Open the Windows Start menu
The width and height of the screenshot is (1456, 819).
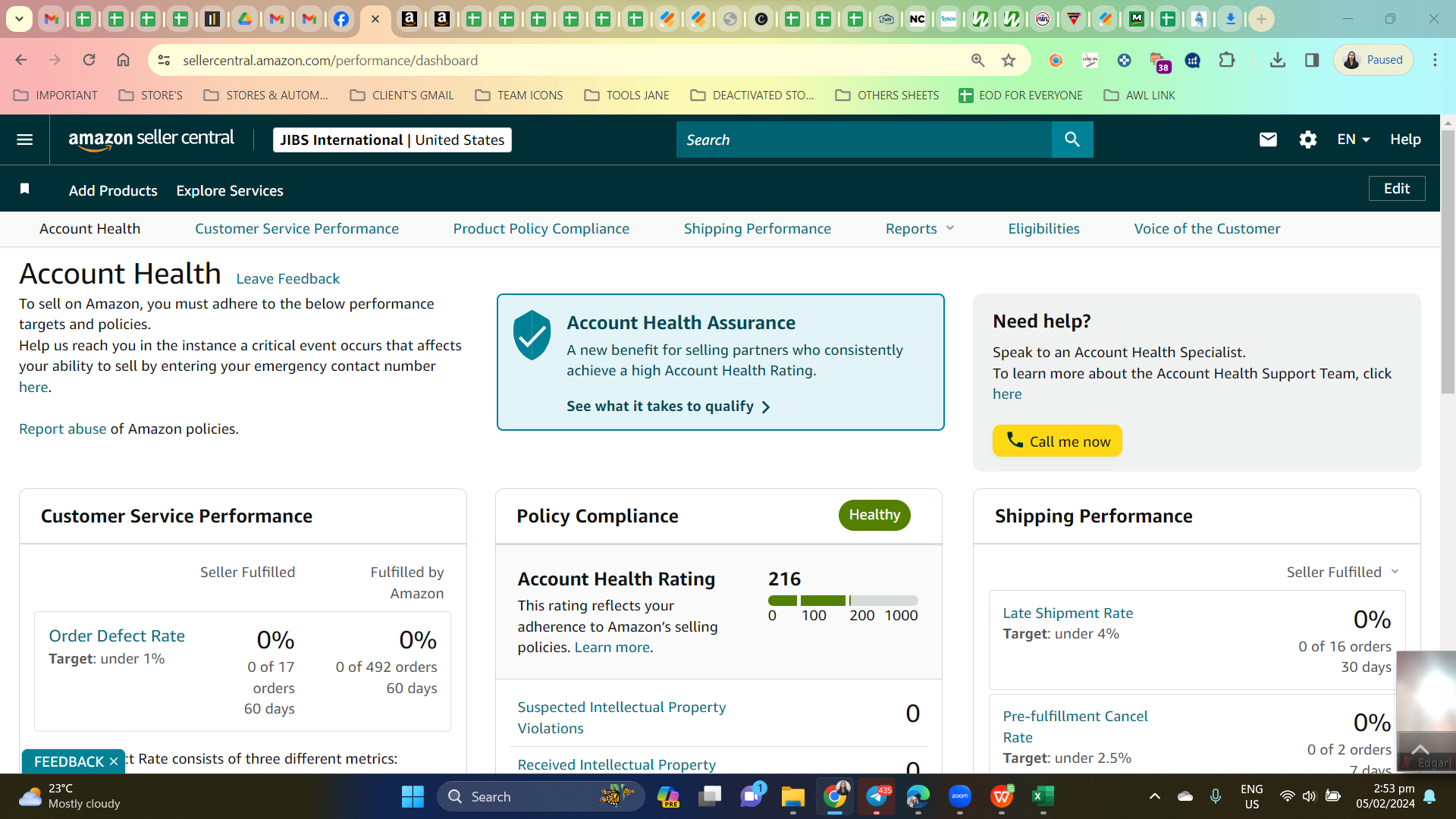click(x=413, y=796)
